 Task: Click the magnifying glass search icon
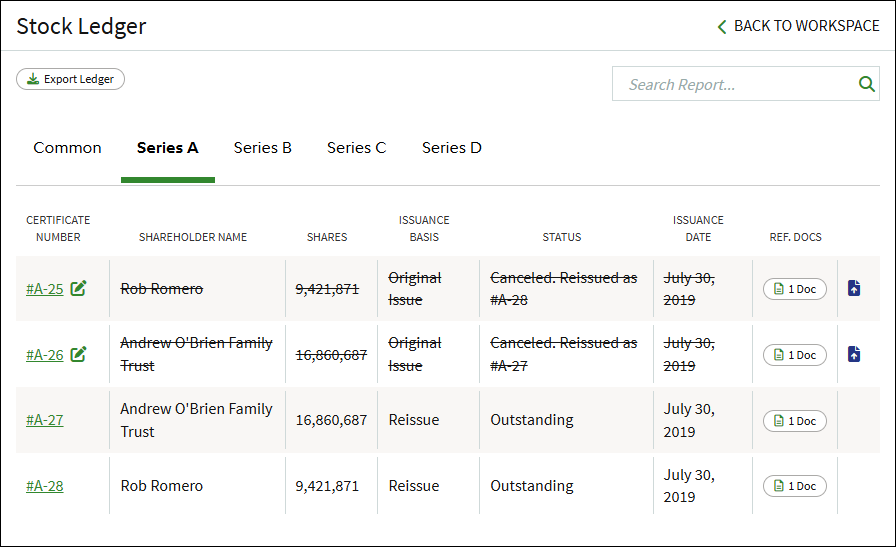click(866, 84)
